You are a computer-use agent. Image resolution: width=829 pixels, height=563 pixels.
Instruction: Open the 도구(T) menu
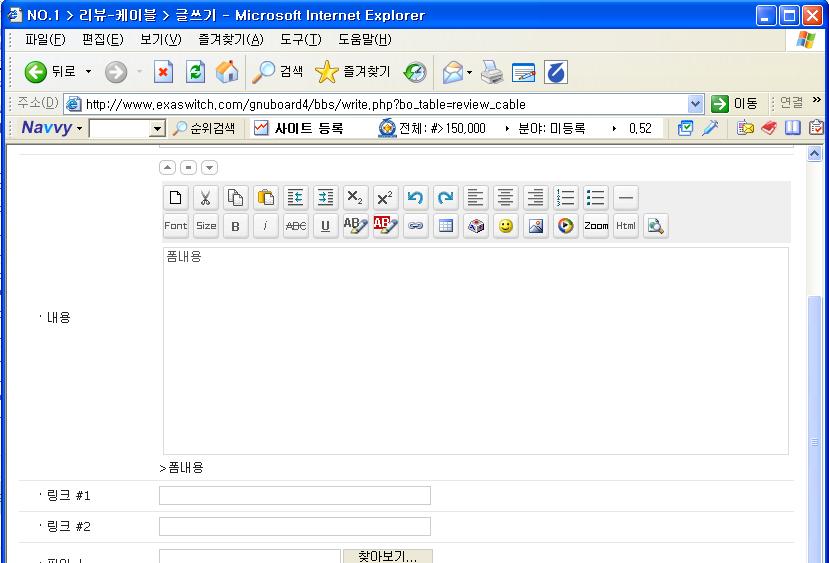300,40
